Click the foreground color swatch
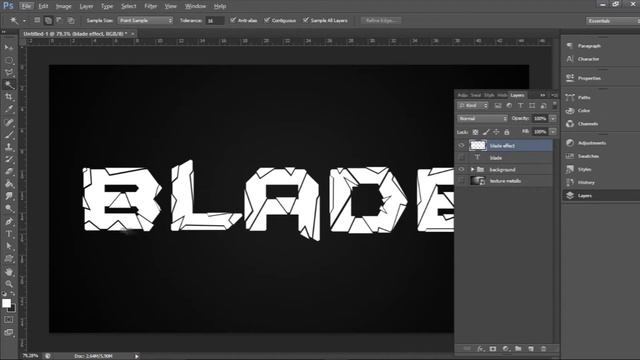 click(x=6, y=303)
